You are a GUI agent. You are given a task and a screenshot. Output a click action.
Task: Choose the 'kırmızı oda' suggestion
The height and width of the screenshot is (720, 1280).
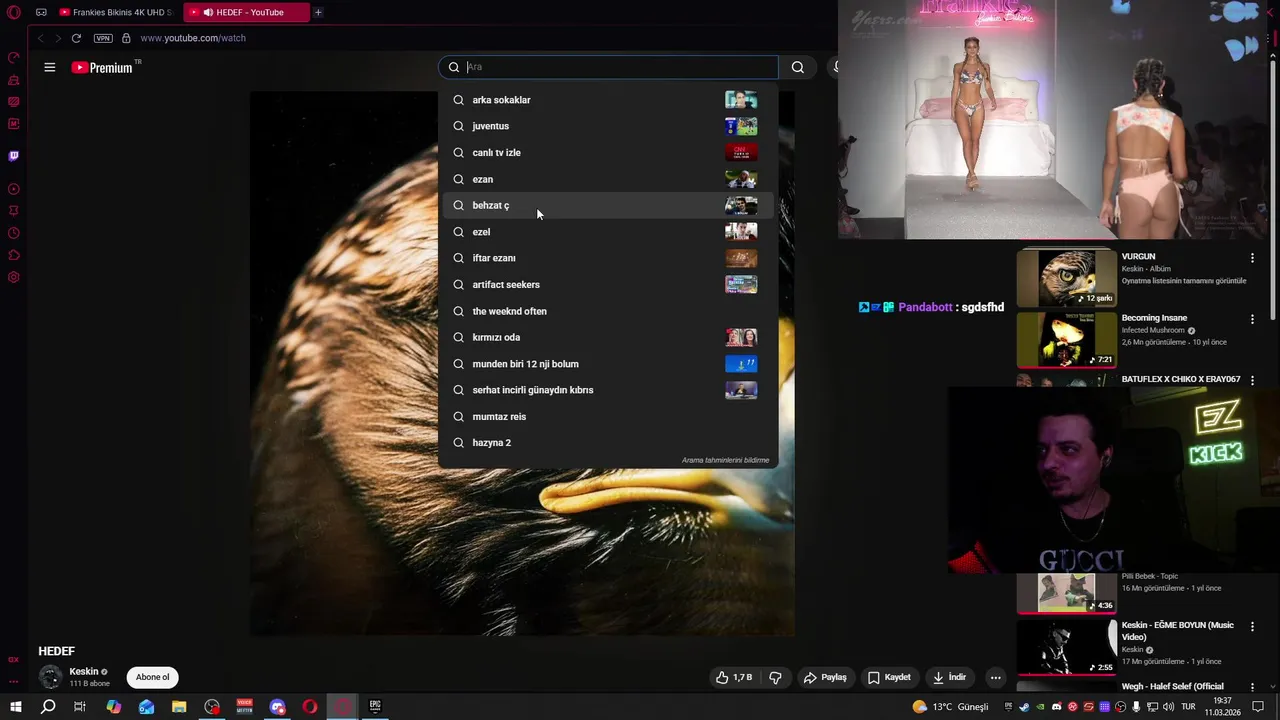pyautogui.click(x=608, y=337)
